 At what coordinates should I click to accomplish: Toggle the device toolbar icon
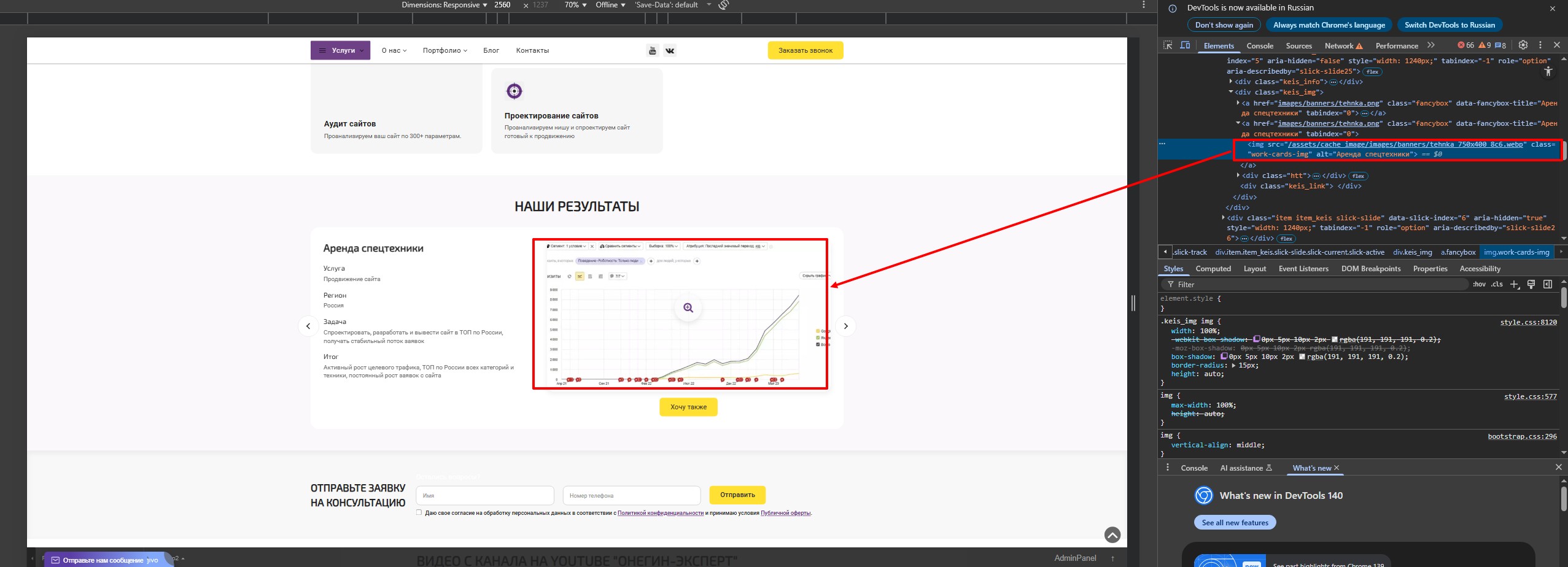point(1185,45)
